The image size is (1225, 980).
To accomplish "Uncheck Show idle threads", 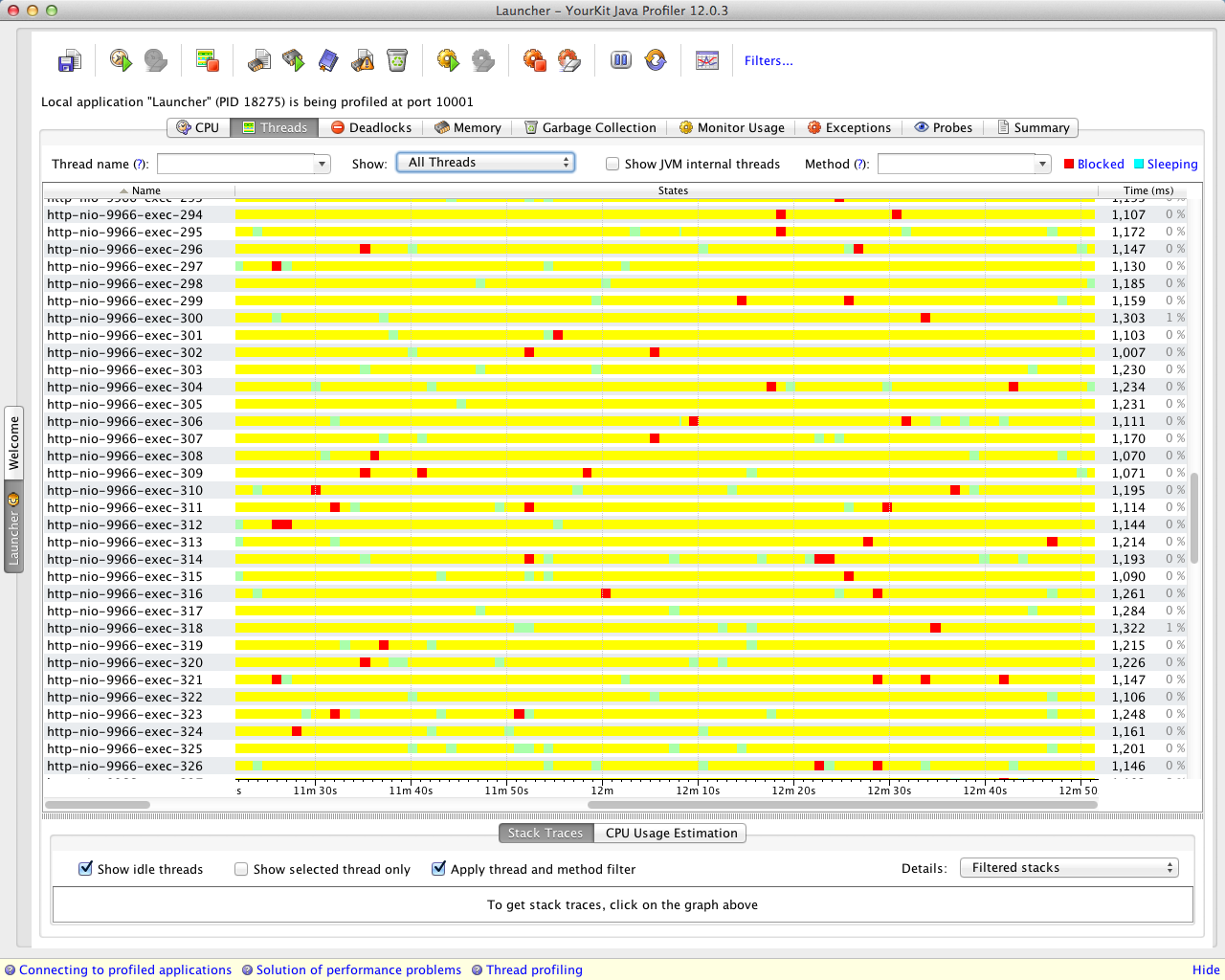I will pos(86,869).
